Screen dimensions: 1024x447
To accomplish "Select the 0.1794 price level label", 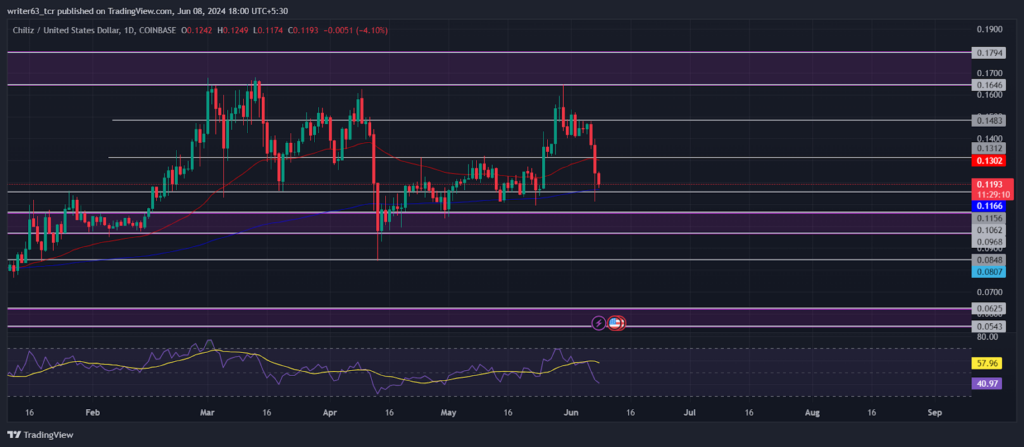I will click(x=987, y=53).
